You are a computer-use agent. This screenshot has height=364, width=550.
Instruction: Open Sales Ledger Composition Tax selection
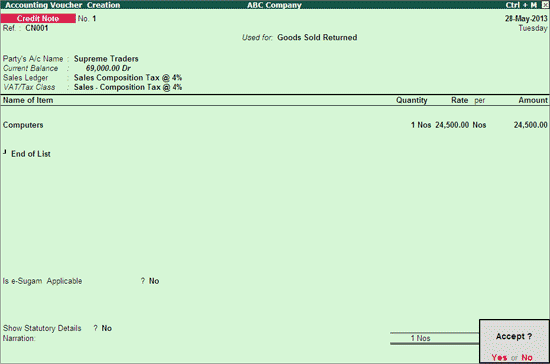coord(128,77)
